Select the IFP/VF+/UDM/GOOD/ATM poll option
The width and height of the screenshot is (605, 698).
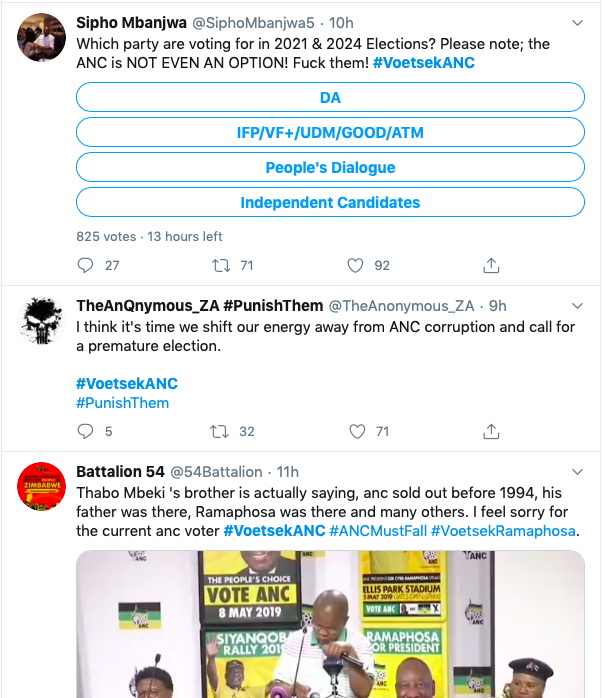330,132
